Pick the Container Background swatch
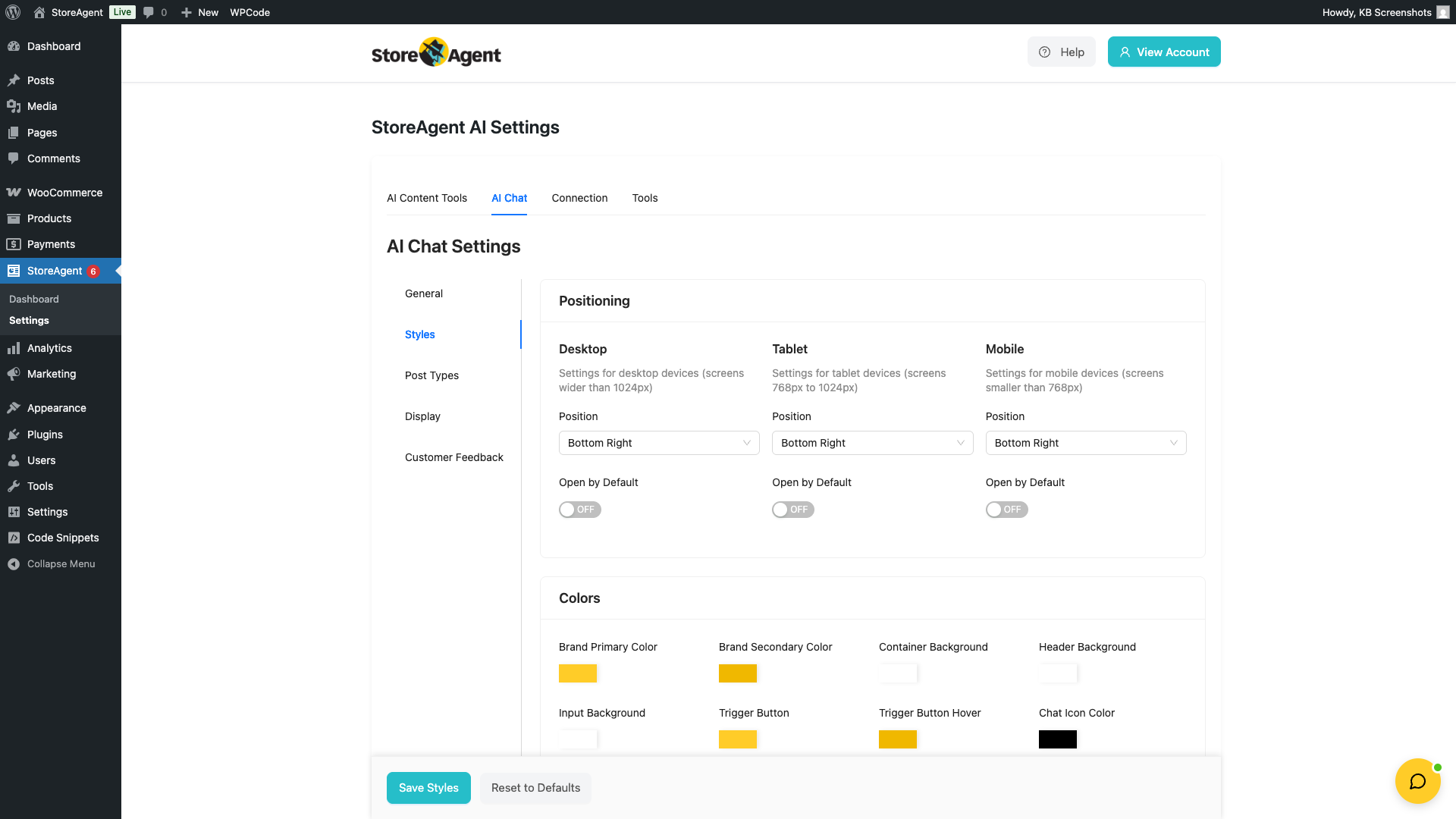This screenshot has width=1456, height=819. [x=898, y=673]
